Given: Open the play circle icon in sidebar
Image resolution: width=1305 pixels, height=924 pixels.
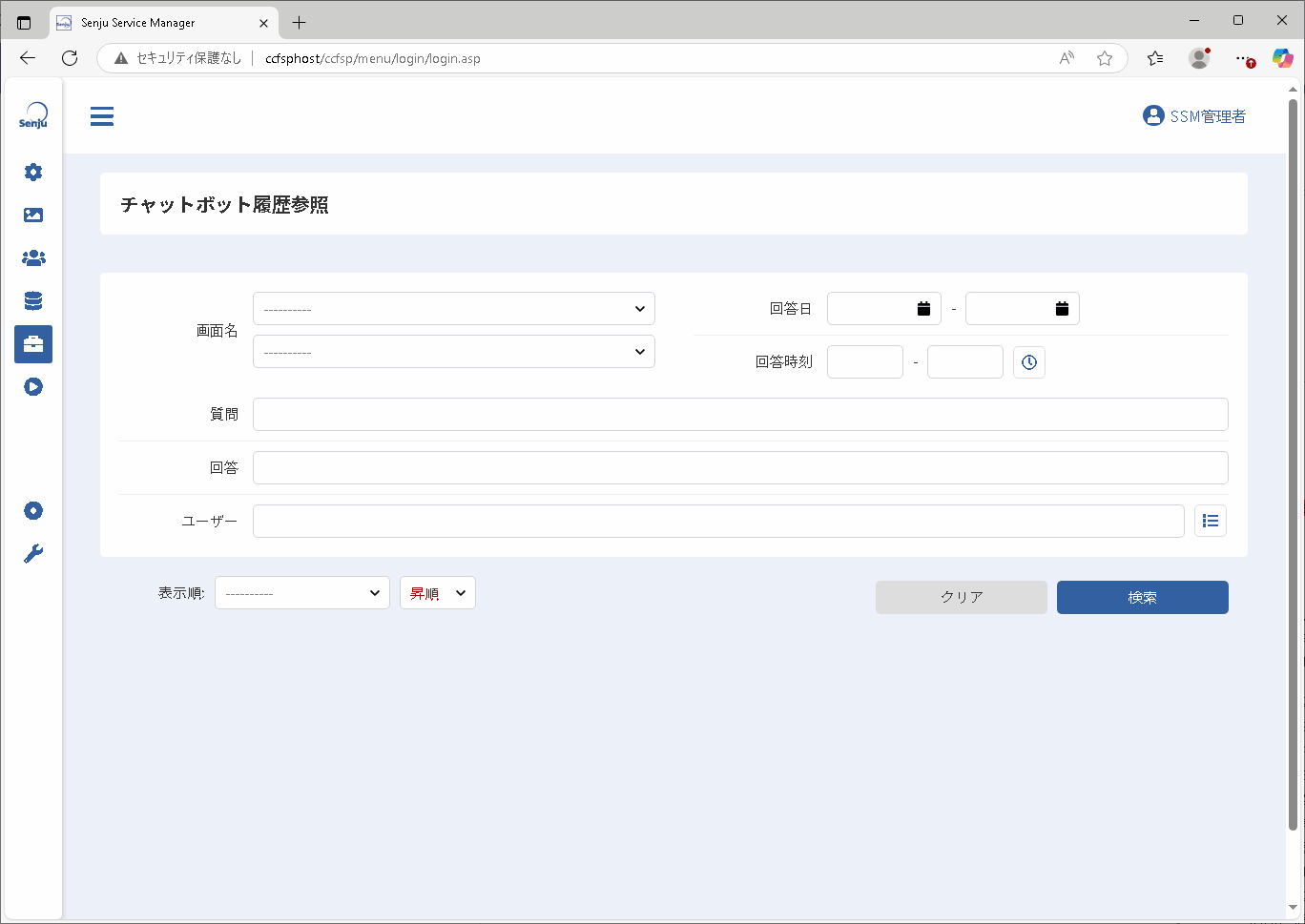Looking at the screenshot, I should (33, 387).
